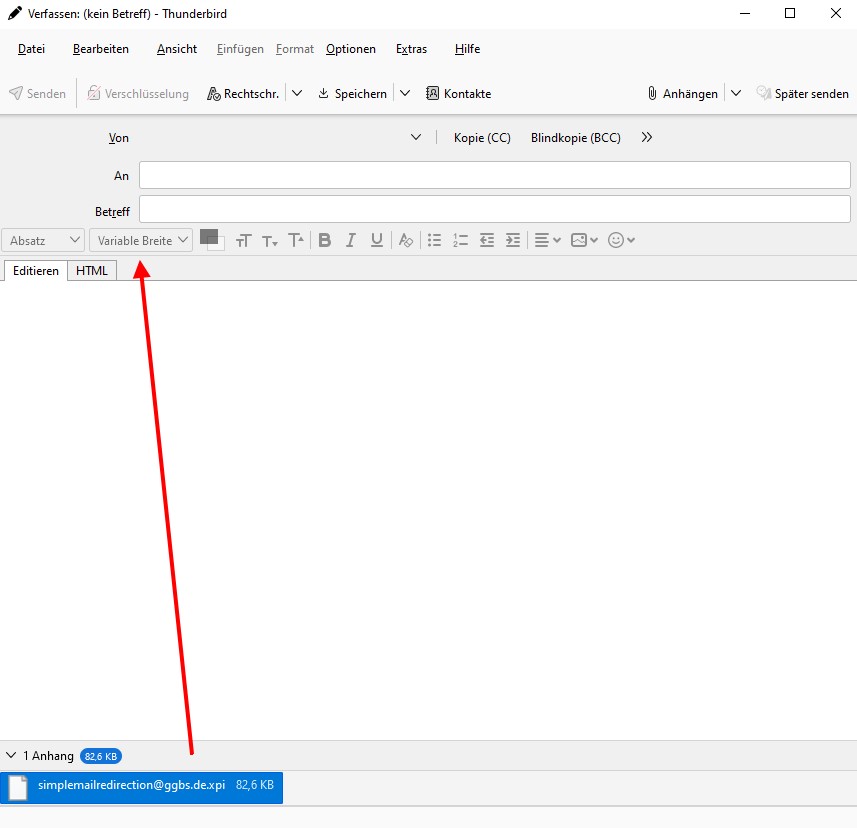Decrease text indent (outdent)
Image resolution: width=857 pixels, height=828 pixels.
coord(487,240)
